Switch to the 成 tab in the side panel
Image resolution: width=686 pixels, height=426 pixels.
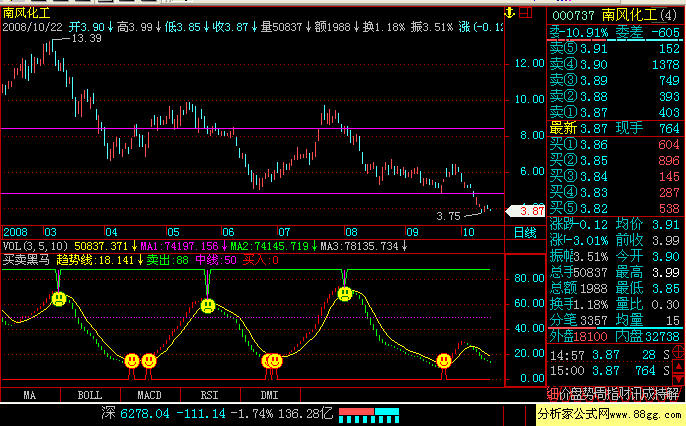pos(649,394)
